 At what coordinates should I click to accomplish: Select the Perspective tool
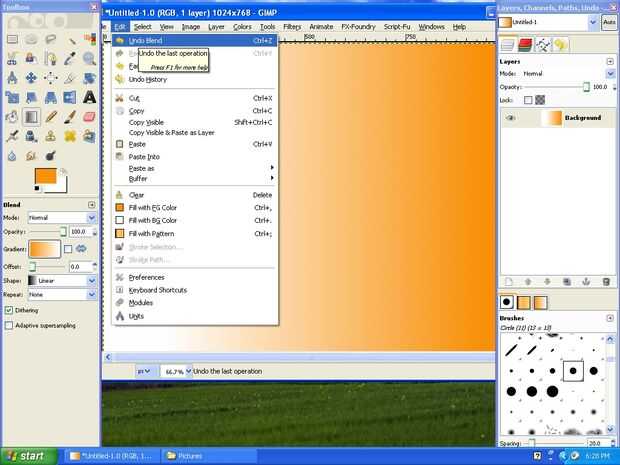[x=51, y=97]
